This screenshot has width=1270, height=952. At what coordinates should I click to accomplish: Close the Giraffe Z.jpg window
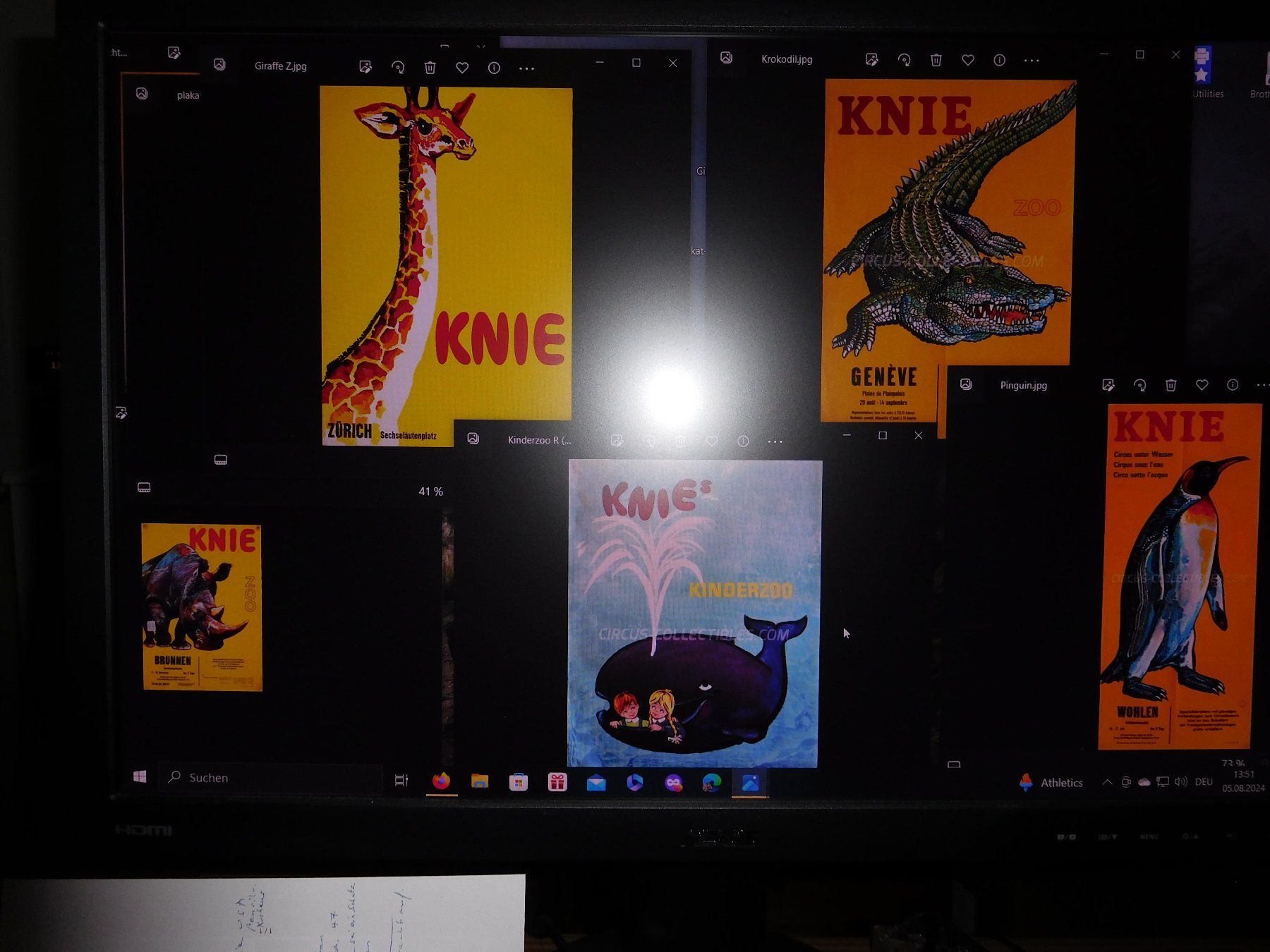(x=673, y=63)
